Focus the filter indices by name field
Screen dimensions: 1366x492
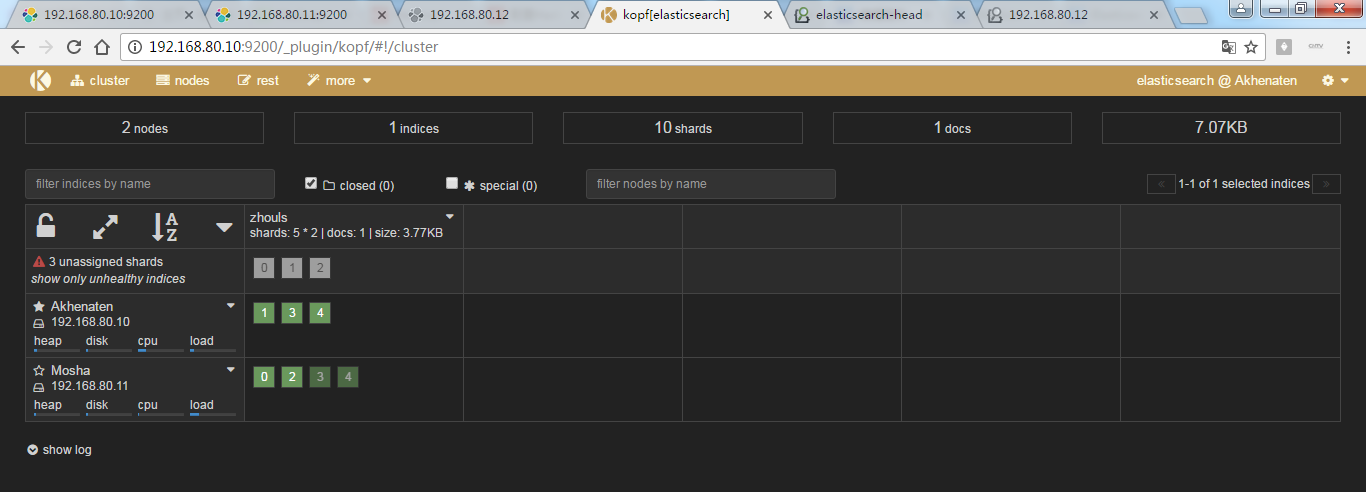tap(150, 184)
